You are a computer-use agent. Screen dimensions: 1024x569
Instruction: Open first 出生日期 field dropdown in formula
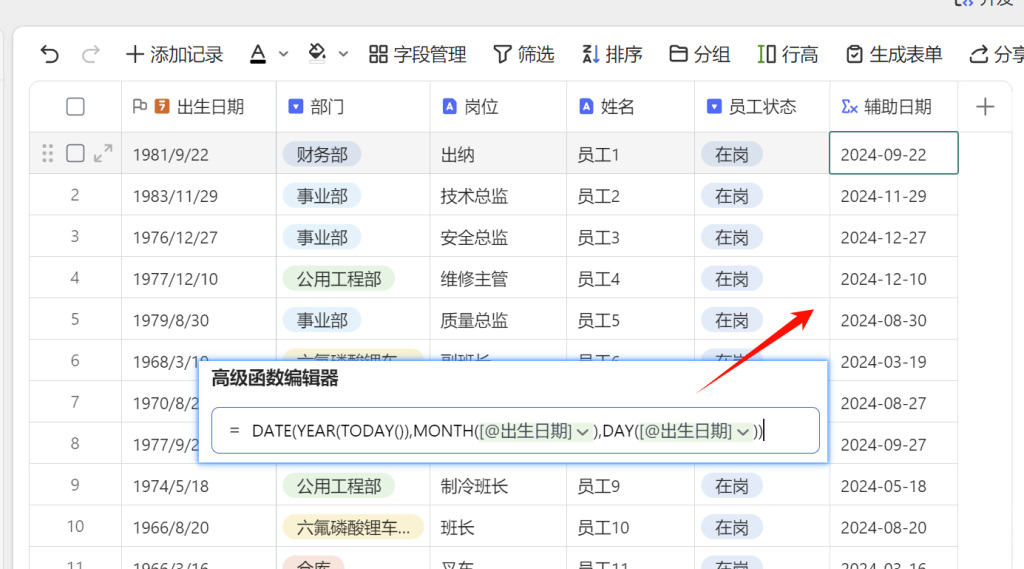[582, 432]
